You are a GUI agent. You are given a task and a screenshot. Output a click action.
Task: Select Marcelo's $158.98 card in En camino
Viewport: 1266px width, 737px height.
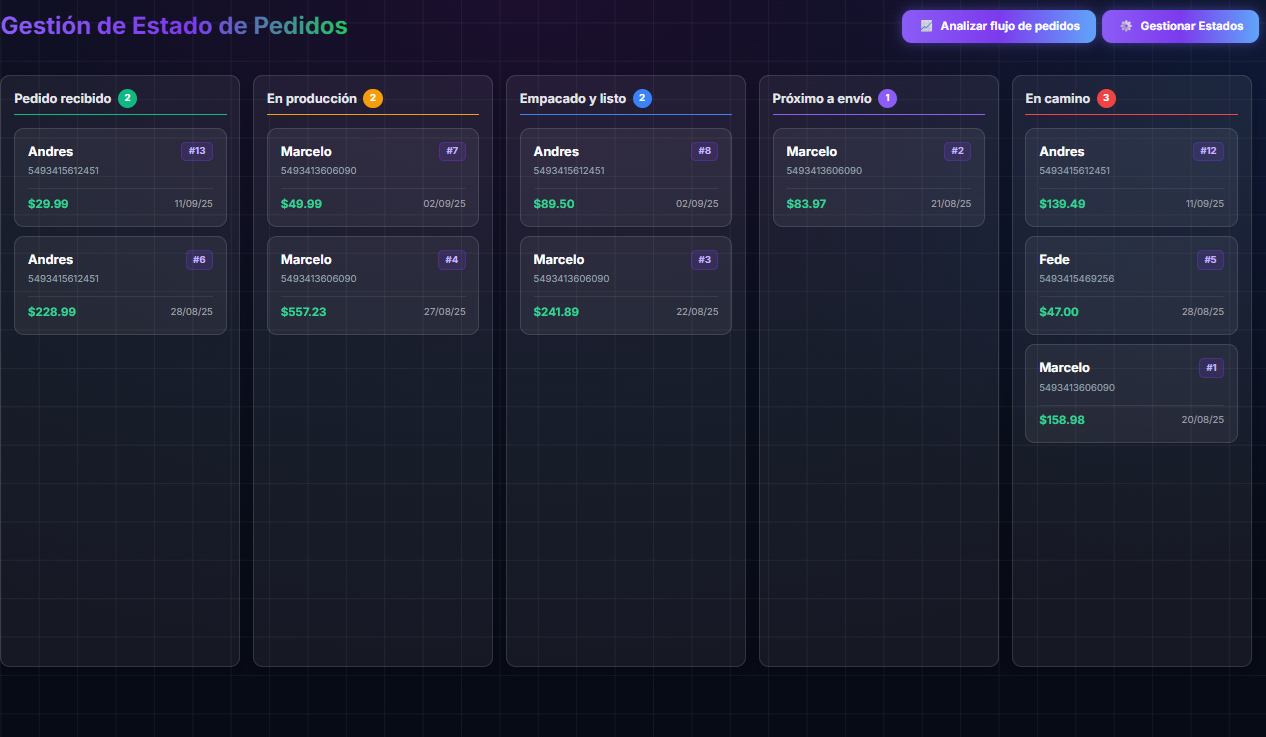(x=1131, y=393)
